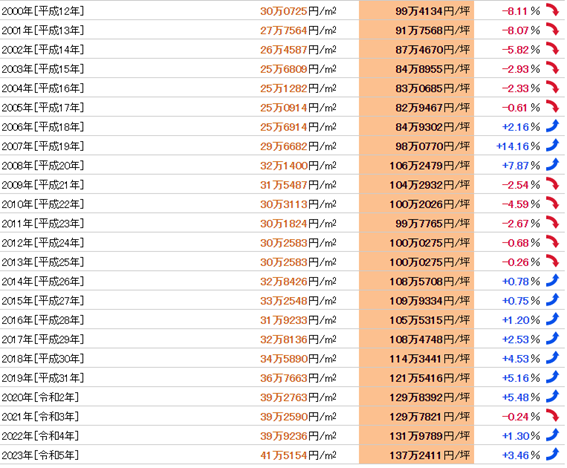Click the -8.07% change value

(521, 30)
